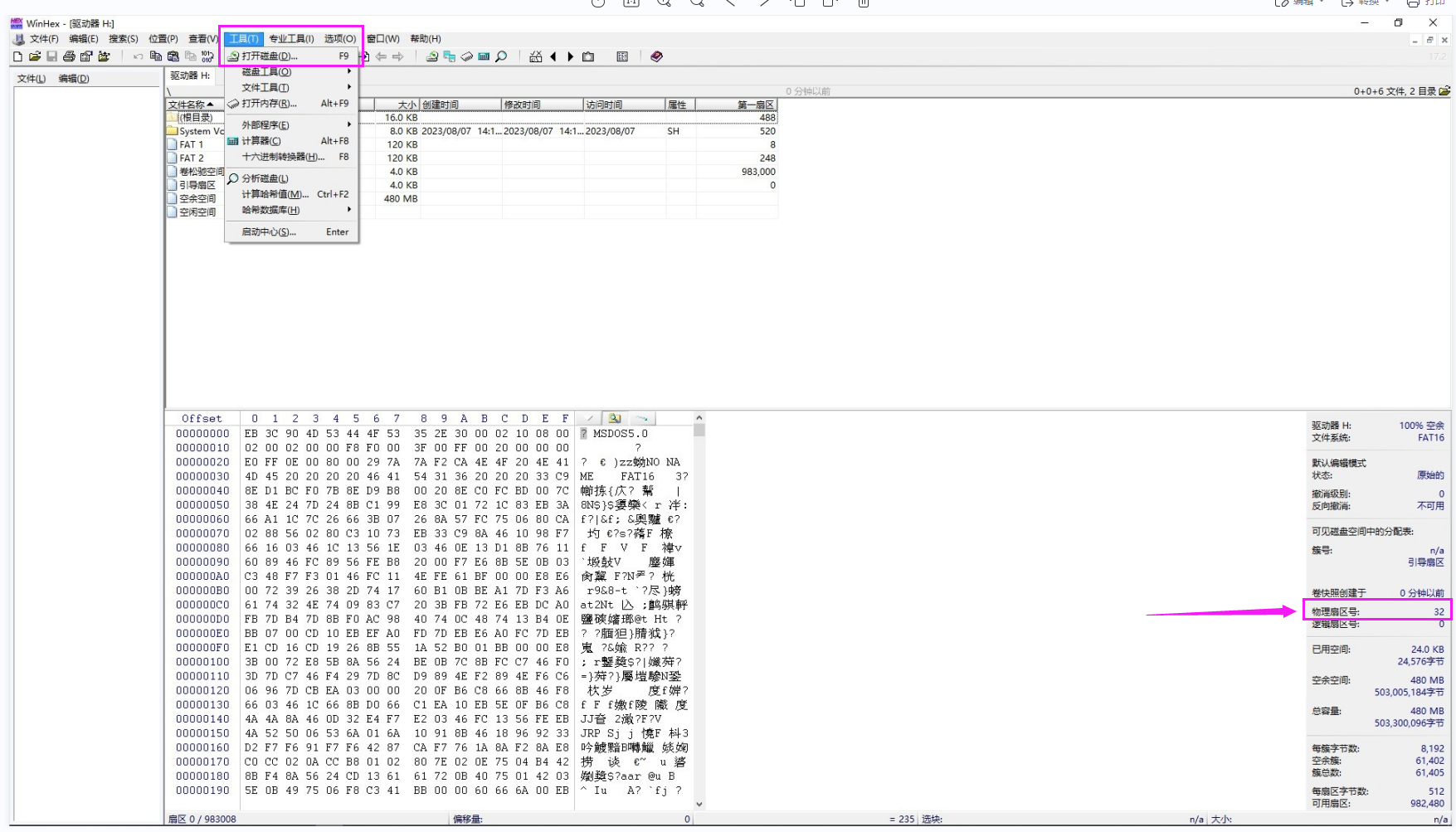The width and height of the screenshot is (1456, 832).
Task: Open the 文件(F) menu
Action: (44, 39)
